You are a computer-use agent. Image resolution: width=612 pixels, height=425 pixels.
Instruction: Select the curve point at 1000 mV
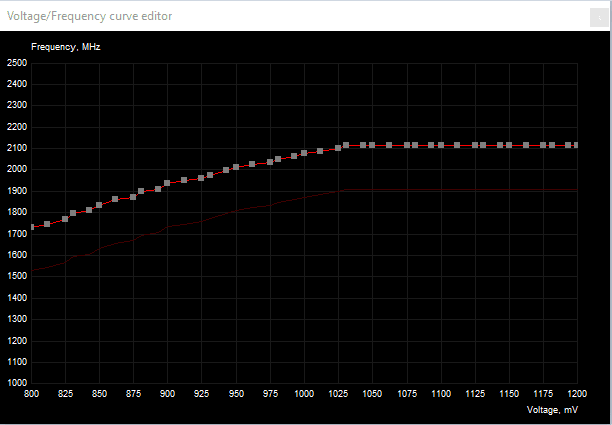(x=304, y=153)
